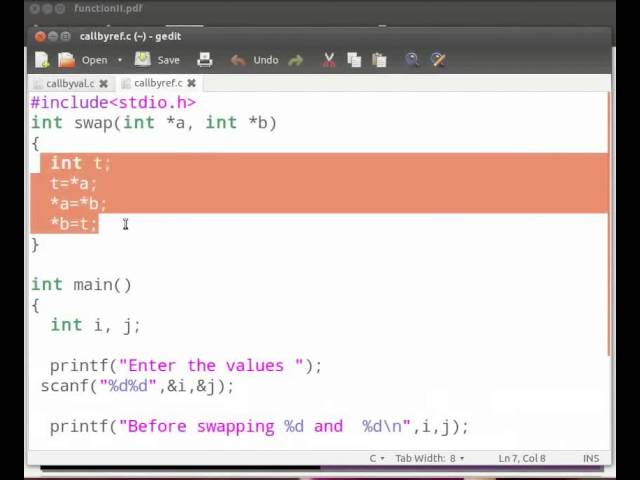Screen dimensions: 640x480
Task: Click the highlighted '*a=*b;' line
Action: click(78, 204)
